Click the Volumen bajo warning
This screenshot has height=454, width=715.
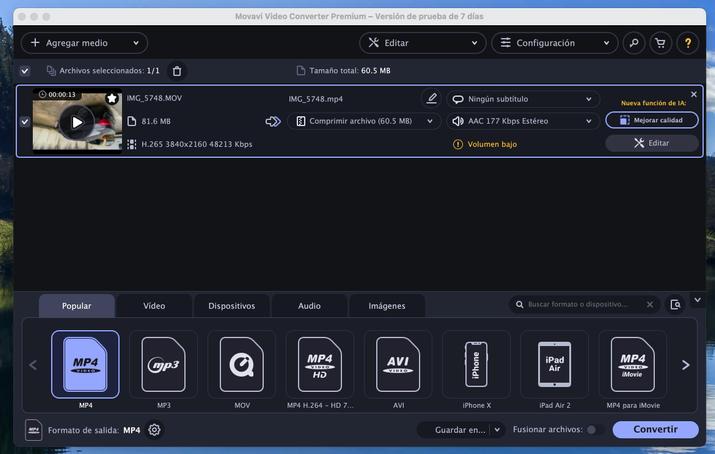[x=485, y=144]
